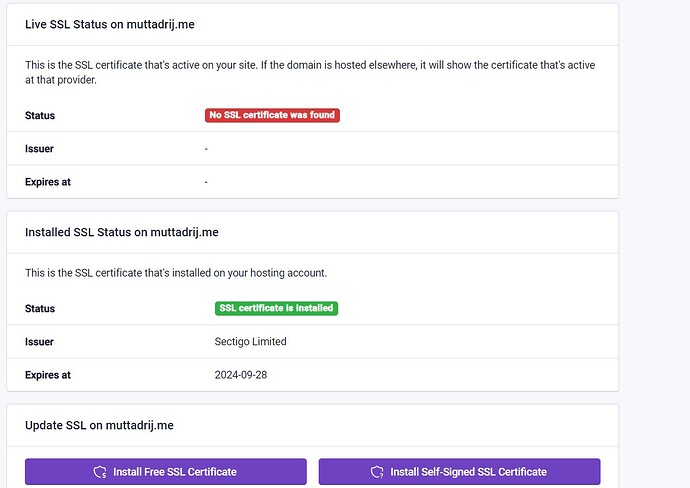The height and width of the screenshot is (488, 690).
Task: Click the 2024-09-28 expiry date
Action: [x=241, y=375]
